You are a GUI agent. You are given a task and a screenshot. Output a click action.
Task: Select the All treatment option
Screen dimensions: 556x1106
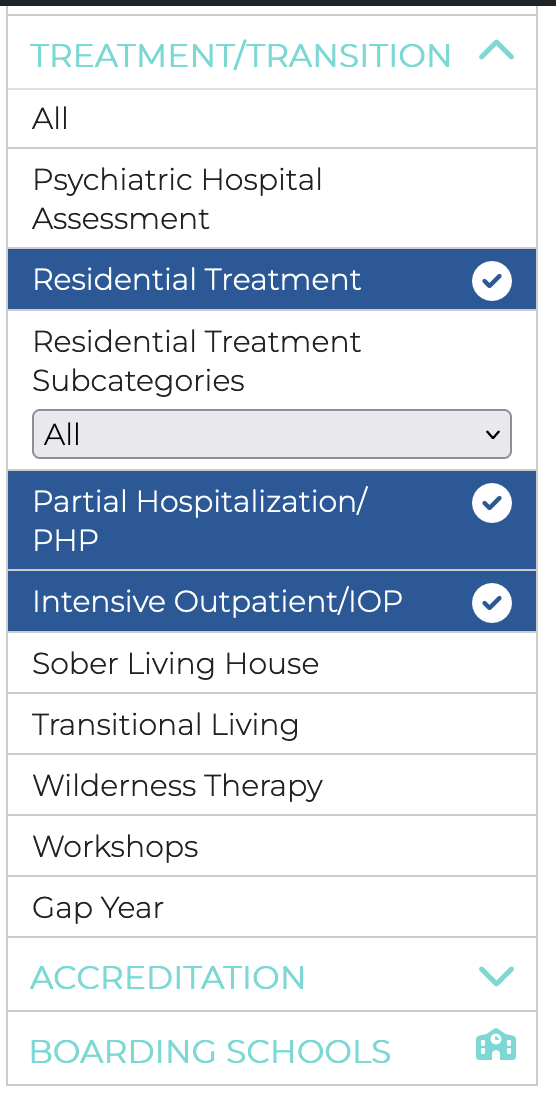(x=272, y=118)
